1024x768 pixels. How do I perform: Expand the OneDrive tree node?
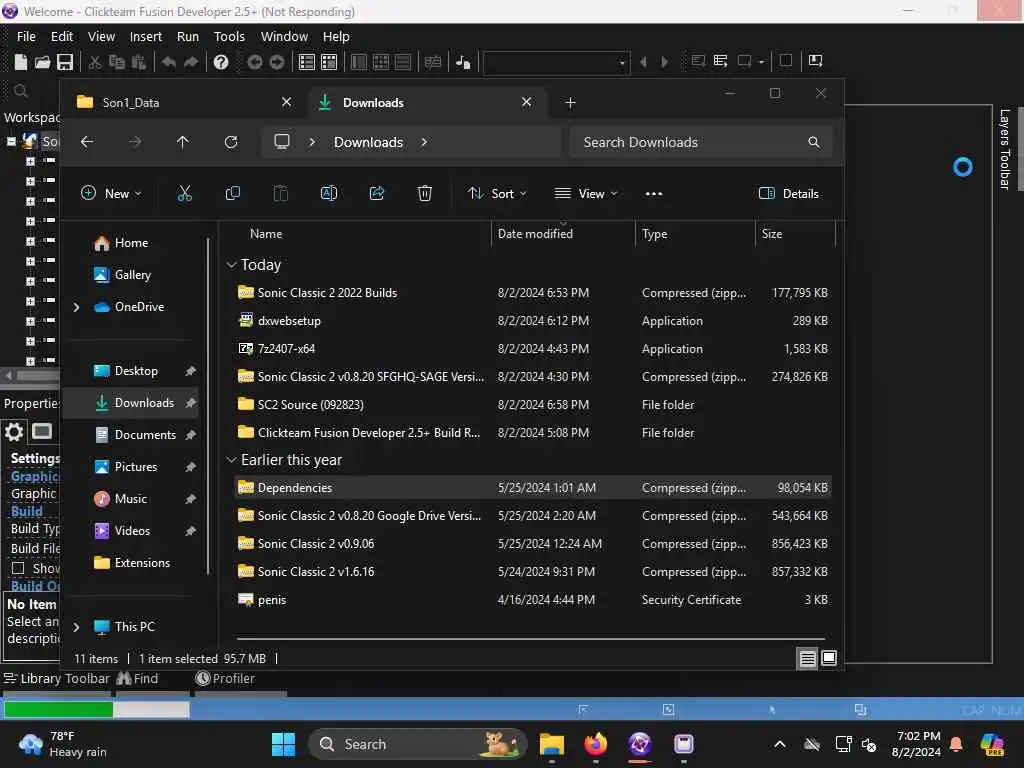pos(76,307)
